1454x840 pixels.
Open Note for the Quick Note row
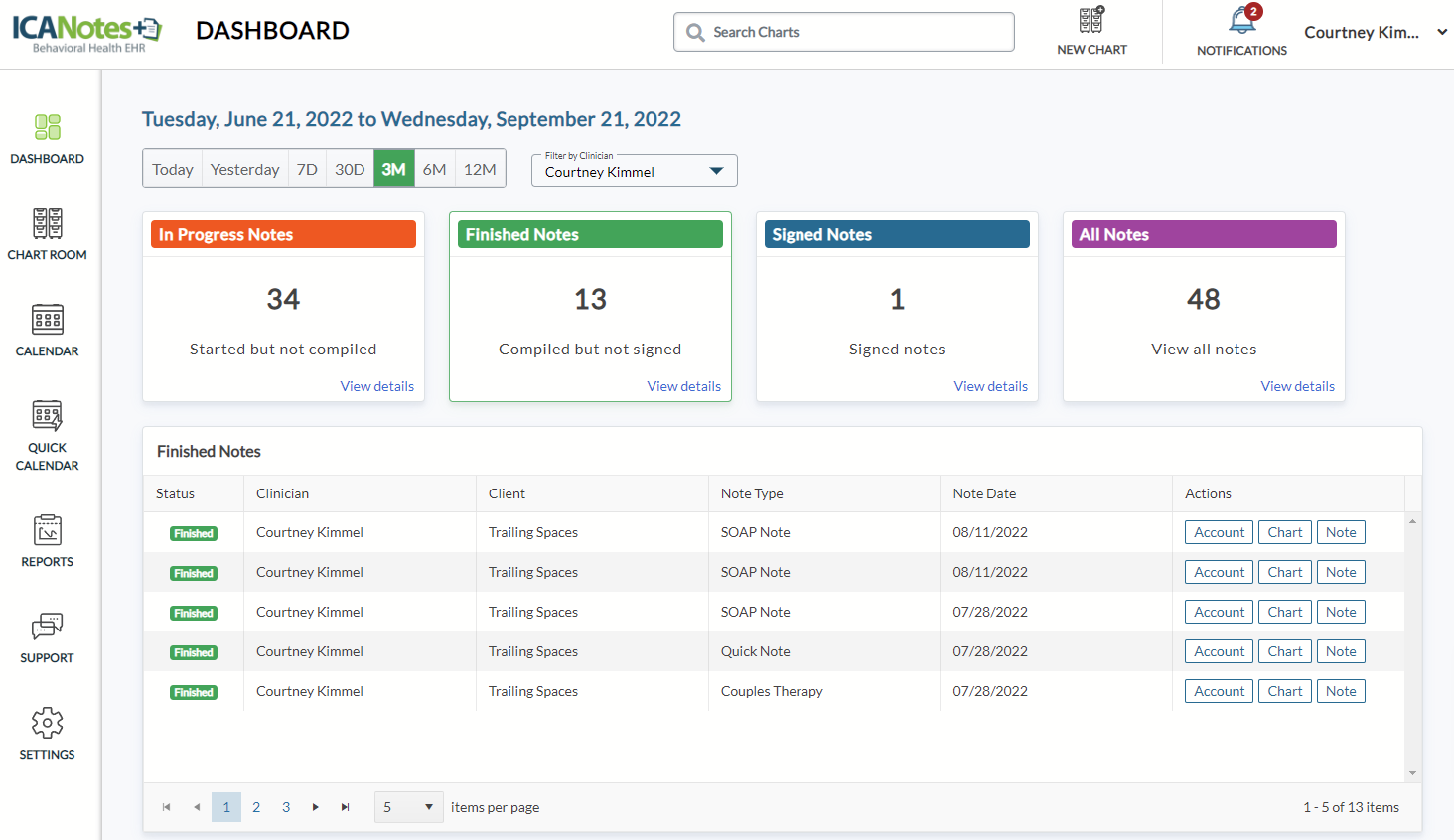[x=1340, y=651]
